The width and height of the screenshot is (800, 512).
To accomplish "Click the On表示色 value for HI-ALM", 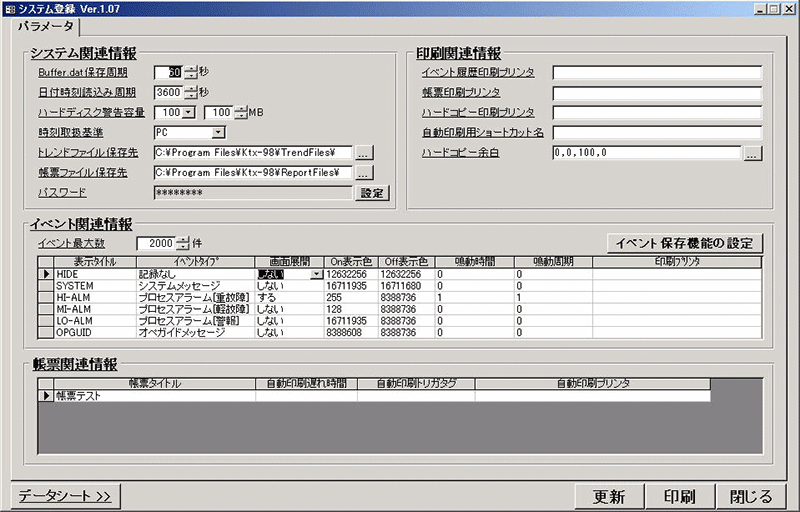I will click(350, 297).
